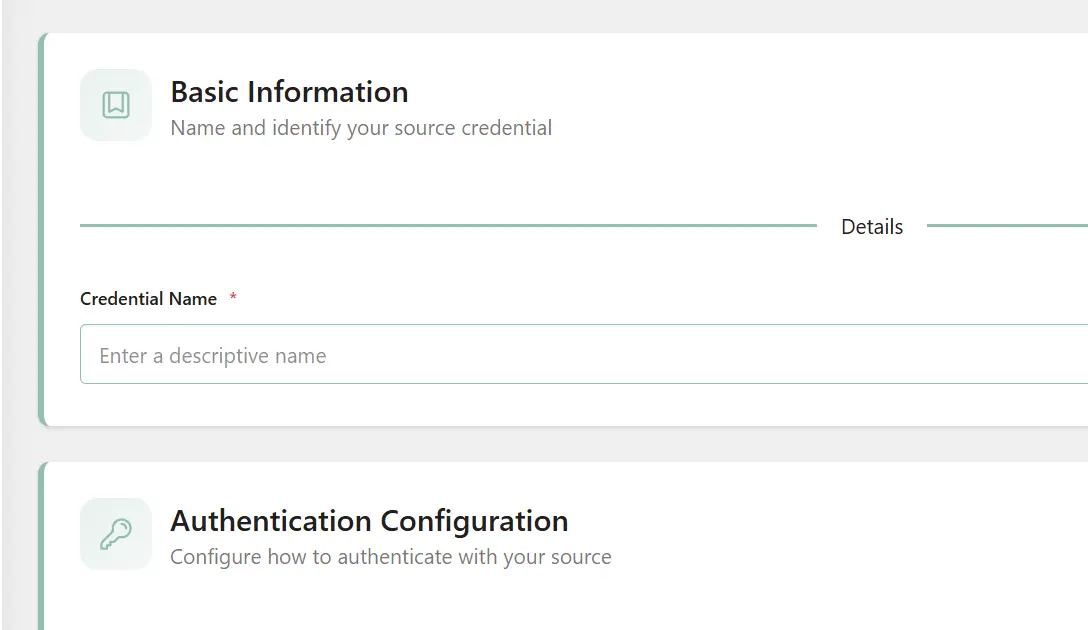Click the gray gap between the two cards
This screenshot has width=1088, height=630.
pyautogui.click(x=560, y=444)
